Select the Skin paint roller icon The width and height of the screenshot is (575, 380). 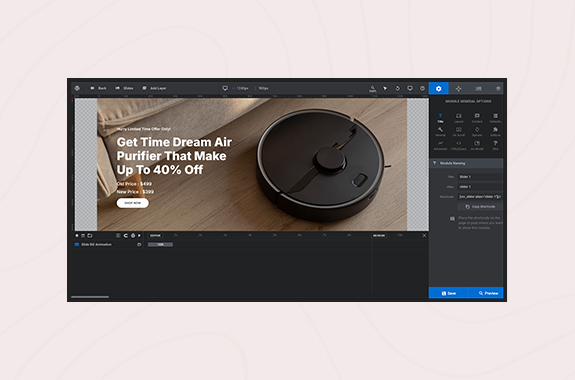[495, 145]
